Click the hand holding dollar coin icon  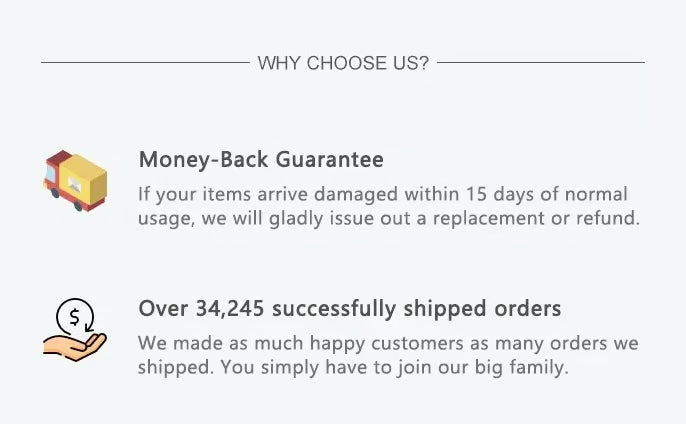pos(75,331)
